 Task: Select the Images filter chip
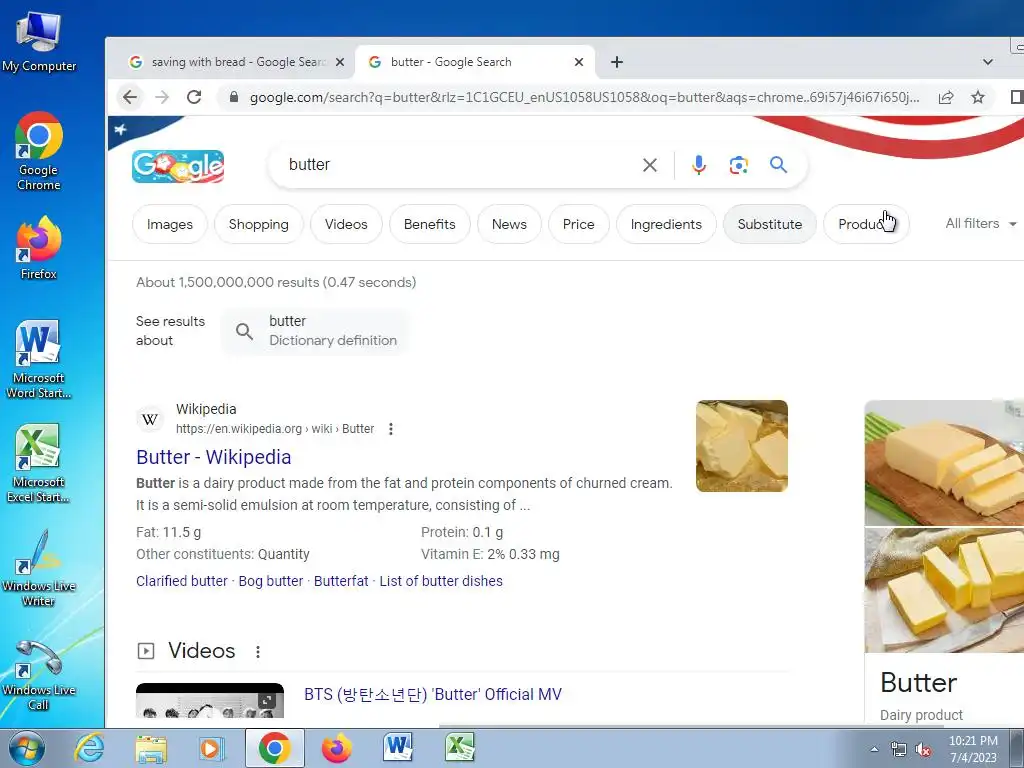click(x=170, y=224)
